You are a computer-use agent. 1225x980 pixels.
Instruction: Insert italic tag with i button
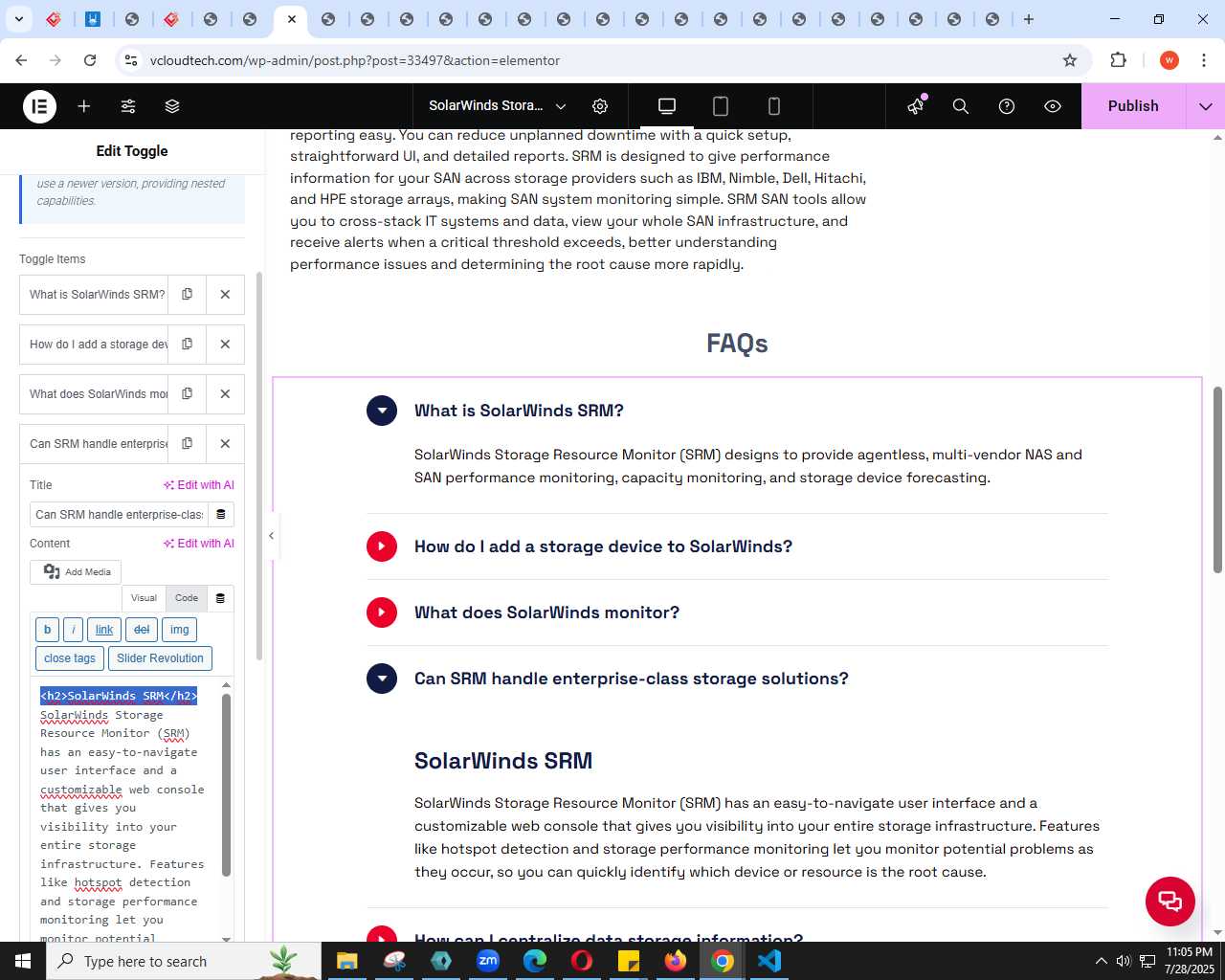(73, 630)
